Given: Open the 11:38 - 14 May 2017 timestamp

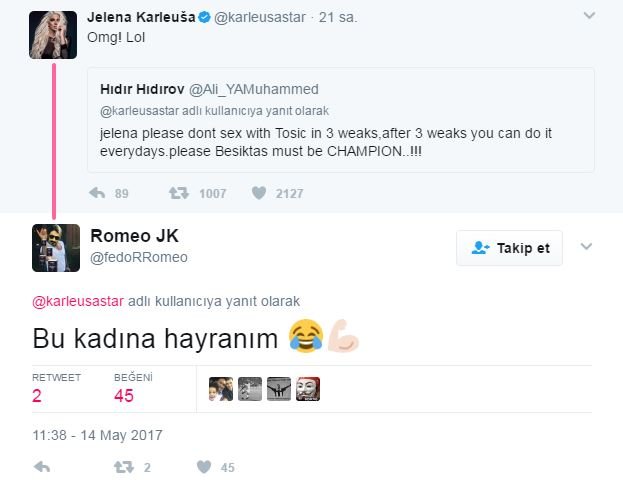Looking at the screenshot, I should pos(97,435).
